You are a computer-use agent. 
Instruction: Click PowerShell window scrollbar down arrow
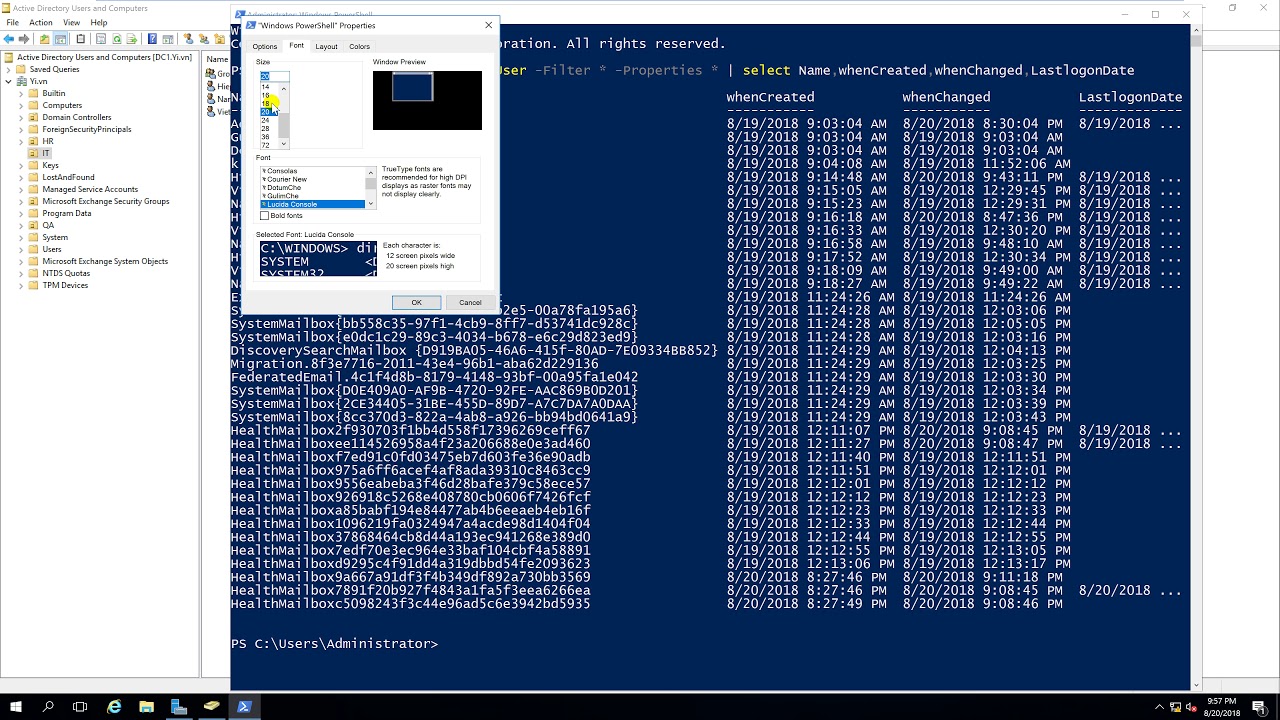pos(1196,685)
